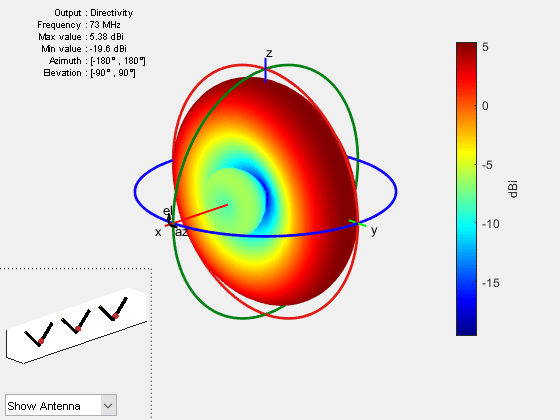Viewport: 560px width, 420px height.
Task: Click the dropdown arrow beside Show Antenna
Action: point(108,405)
